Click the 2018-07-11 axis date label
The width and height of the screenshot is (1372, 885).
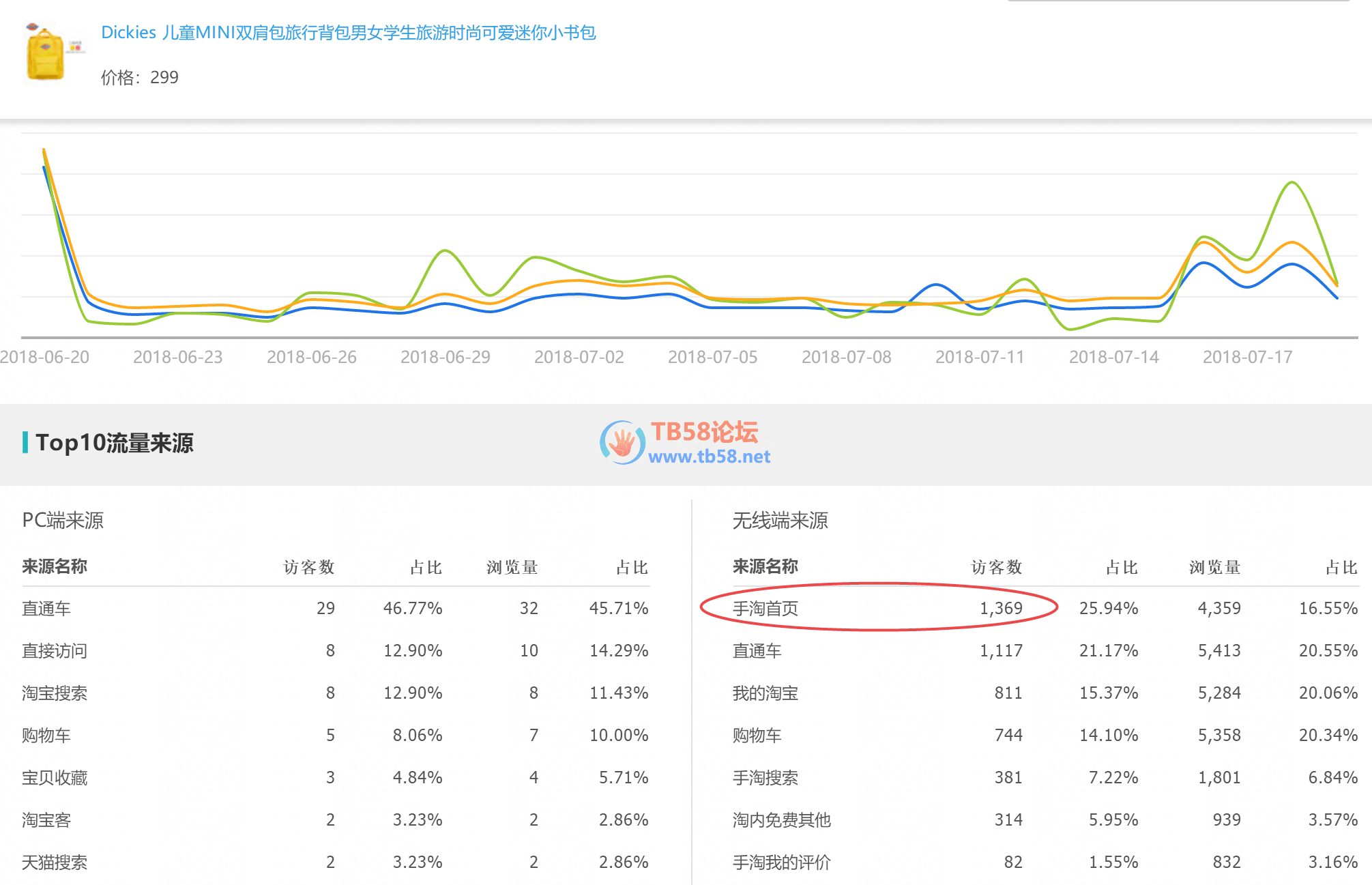coord(980,357)
